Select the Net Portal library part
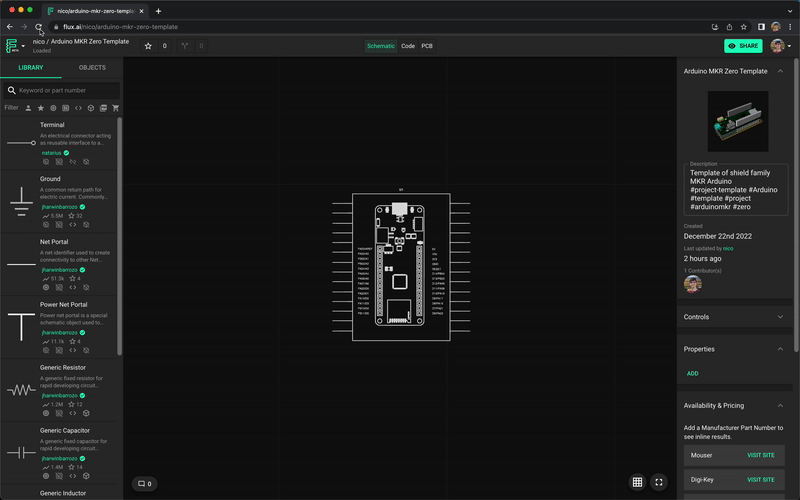 (x=59, y=264)
